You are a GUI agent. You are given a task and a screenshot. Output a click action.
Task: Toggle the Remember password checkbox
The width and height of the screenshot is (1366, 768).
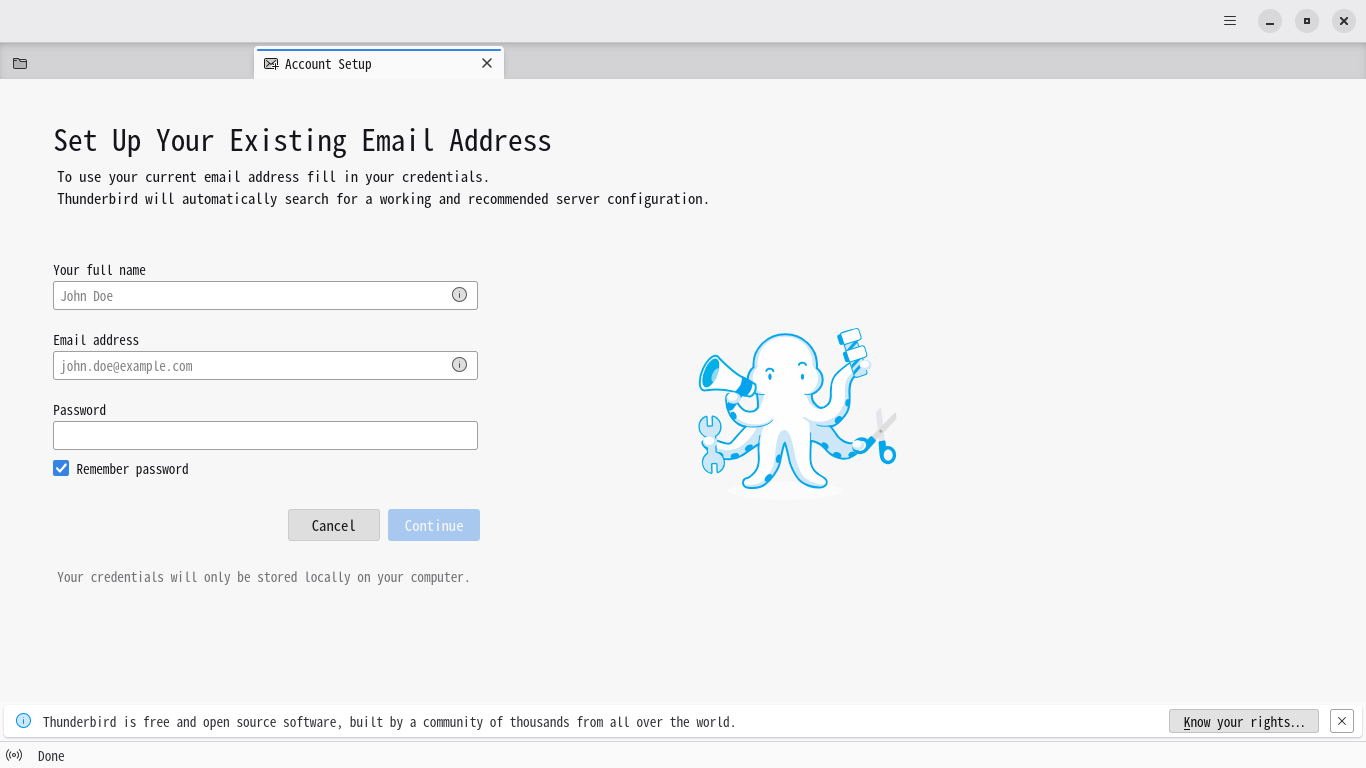tap(61, 468)
